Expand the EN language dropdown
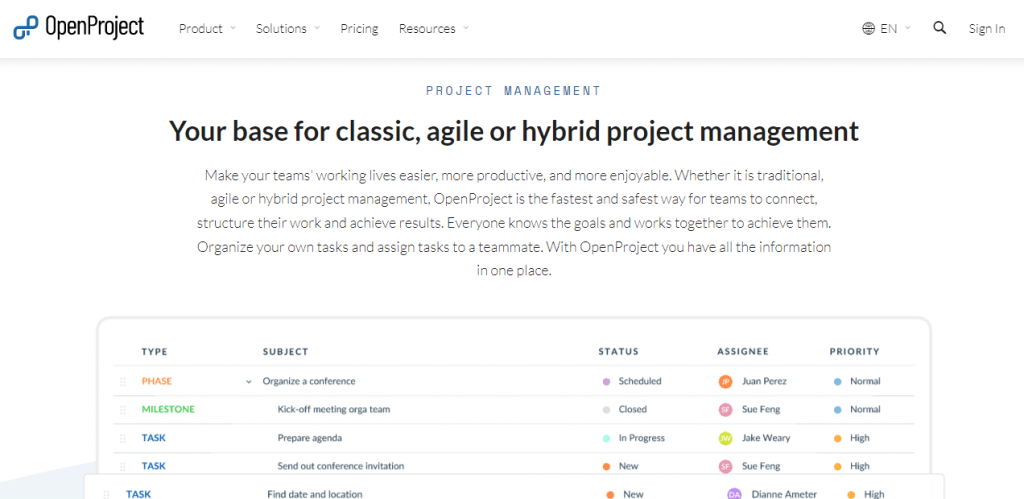The image size is (1024, 499). click(895, 29)
